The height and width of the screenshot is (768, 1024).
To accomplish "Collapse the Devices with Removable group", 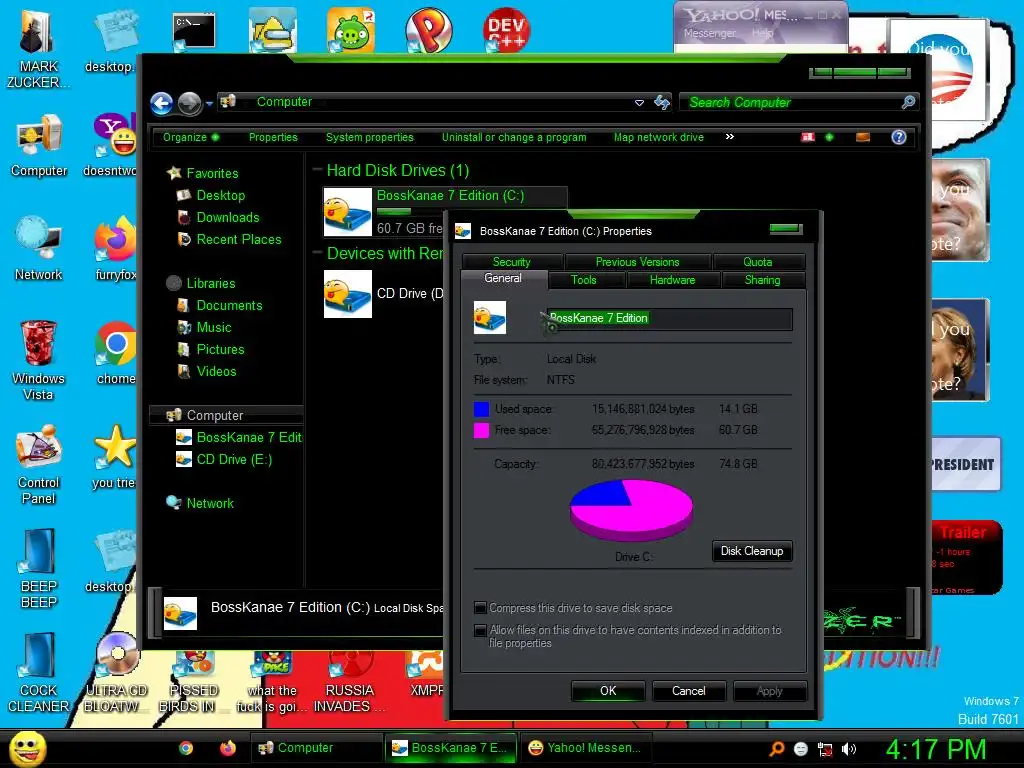I will click(318, 253).
